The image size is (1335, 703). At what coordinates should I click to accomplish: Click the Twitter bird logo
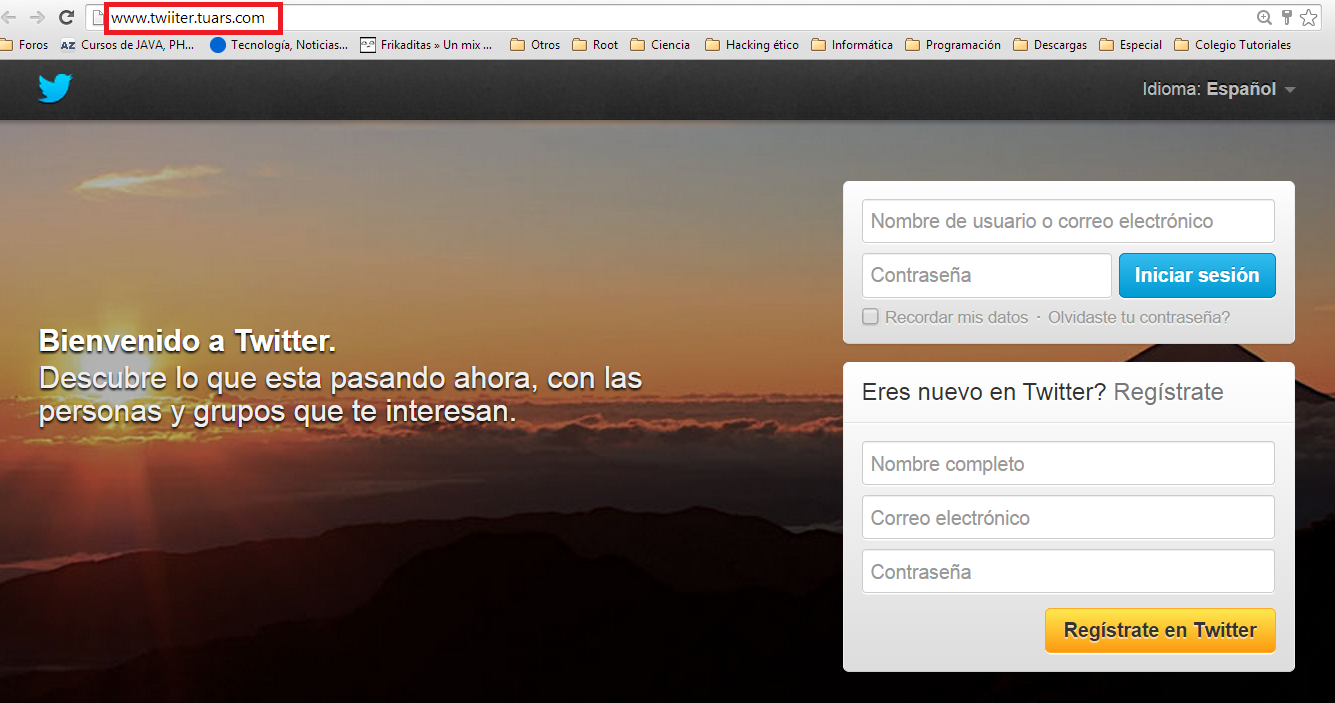(x=55, y=88)
